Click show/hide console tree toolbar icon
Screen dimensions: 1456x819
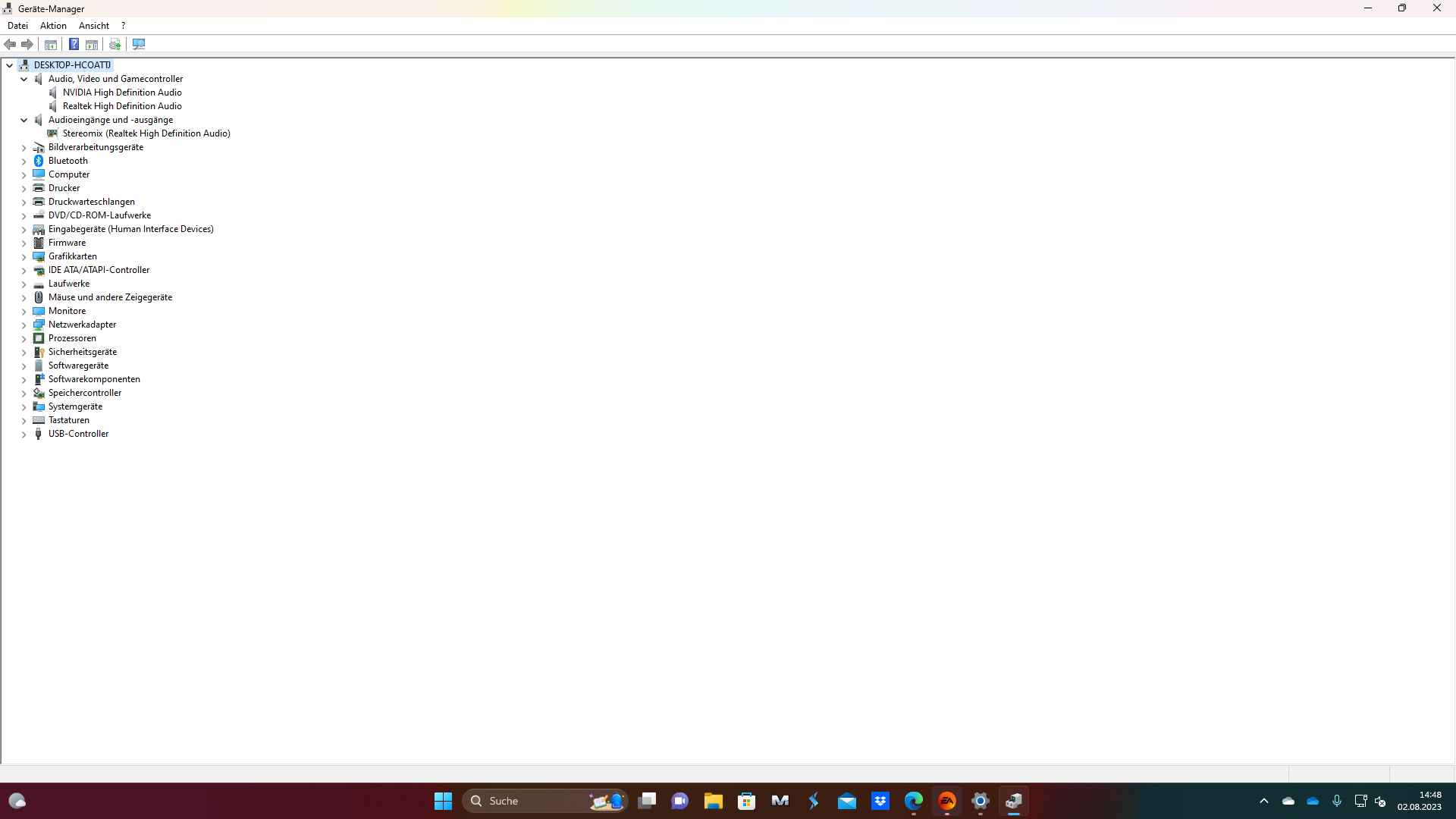[51, 44]
